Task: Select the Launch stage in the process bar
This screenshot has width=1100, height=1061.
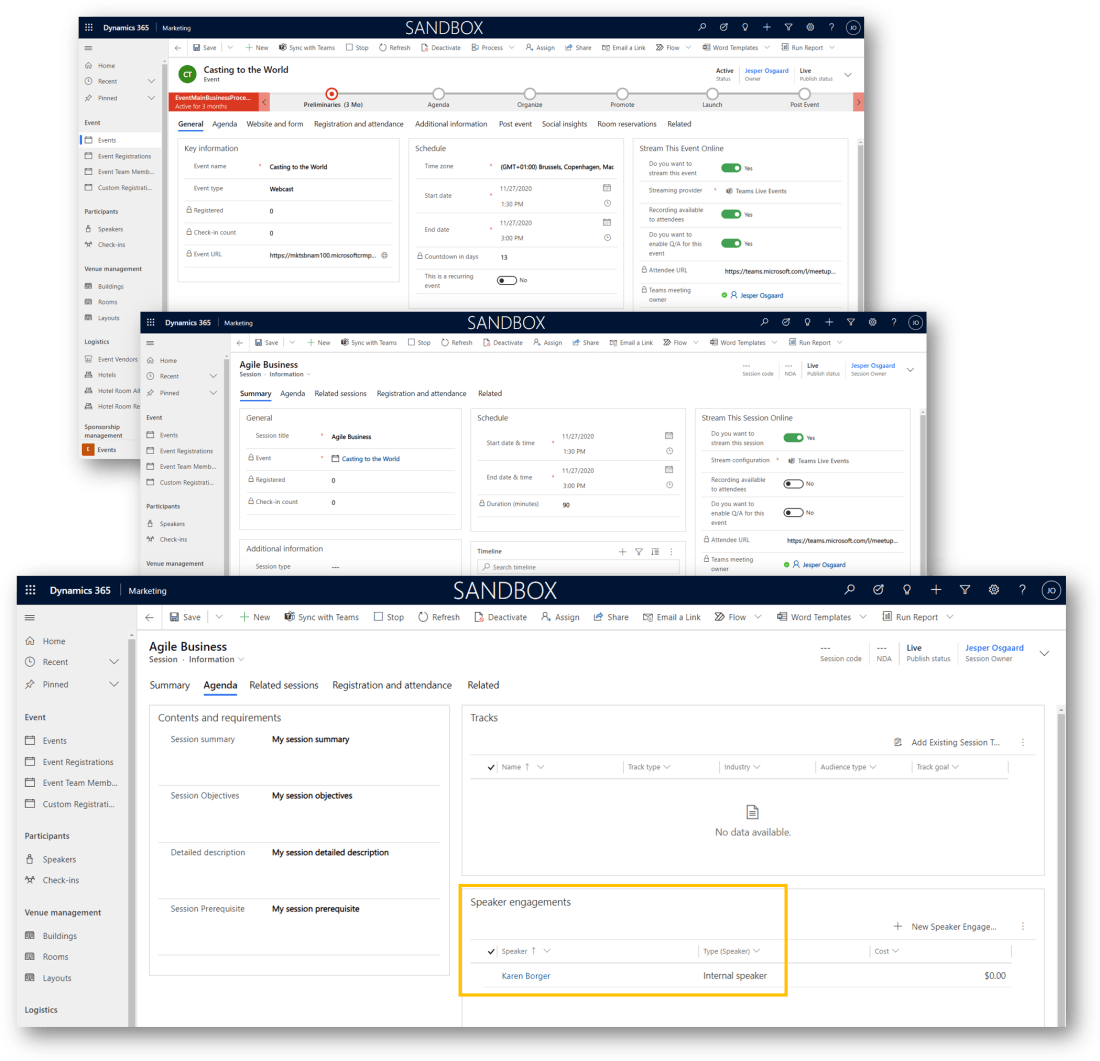Action: coord(712,95)
